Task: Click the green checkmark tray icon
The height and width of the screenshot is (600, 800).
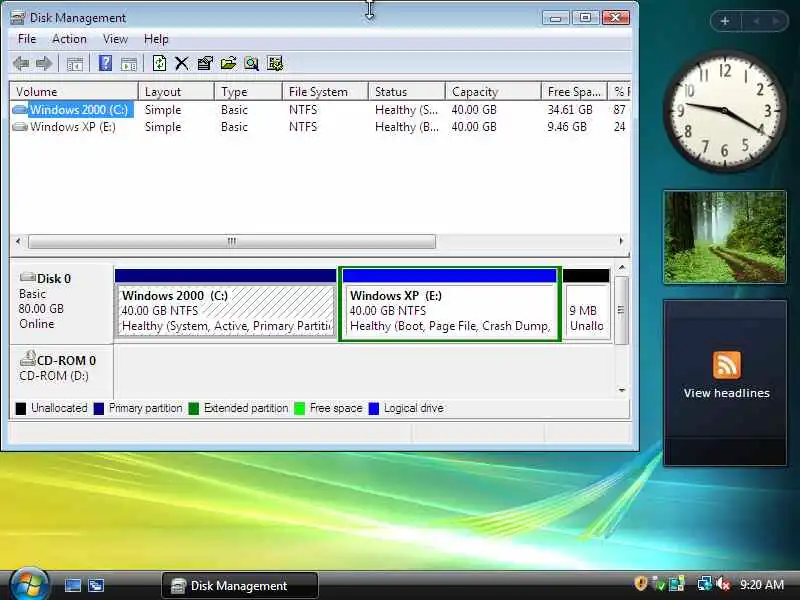Action: point(659,584)
